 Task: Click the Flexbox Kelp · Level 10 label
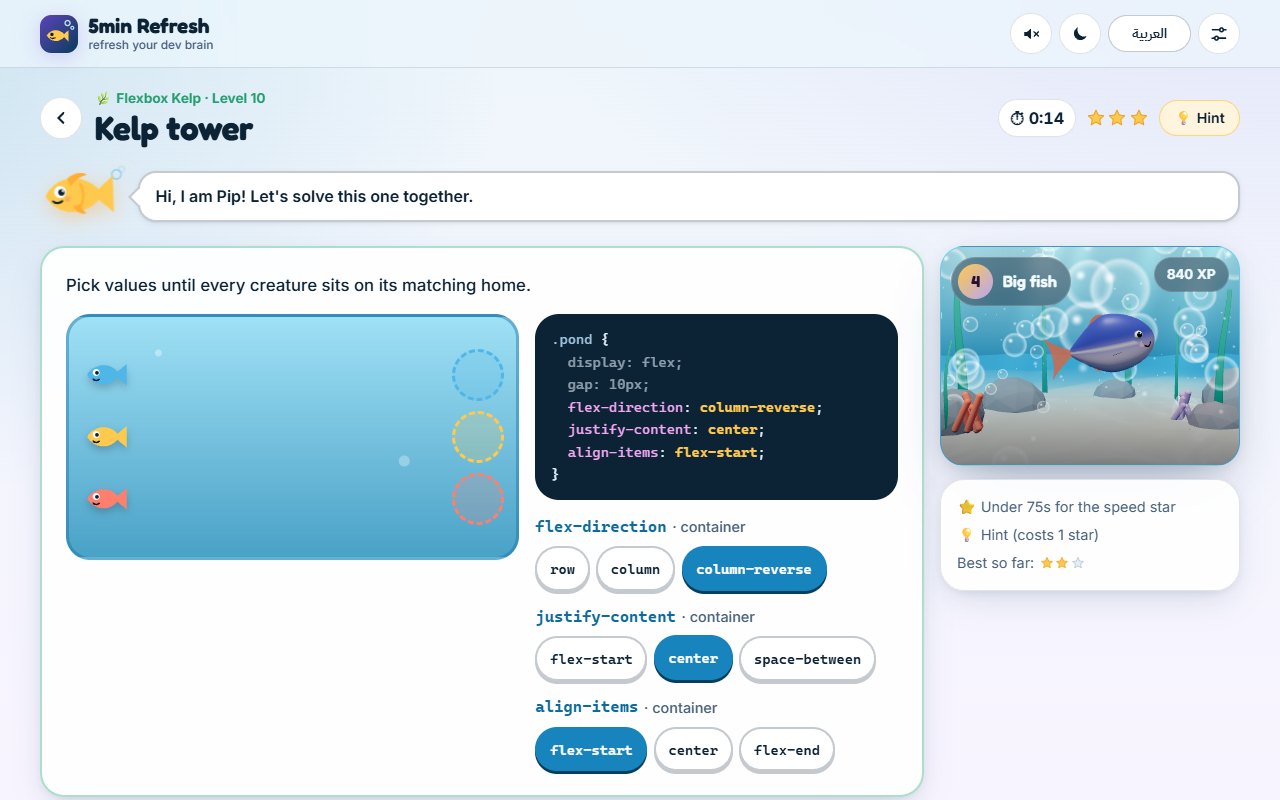click(181, 98)
